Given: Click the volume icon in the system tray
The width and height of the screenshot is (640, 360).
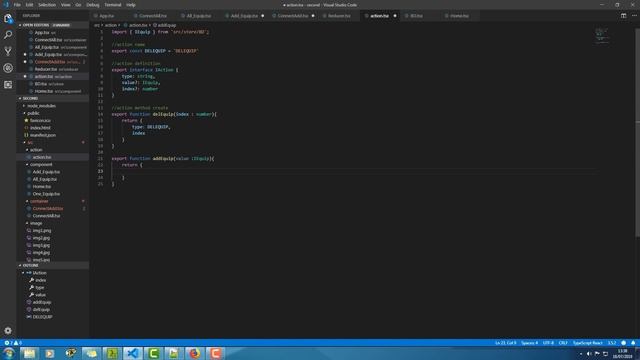Looking at the screenshot, I should click(x=589, y=354).
